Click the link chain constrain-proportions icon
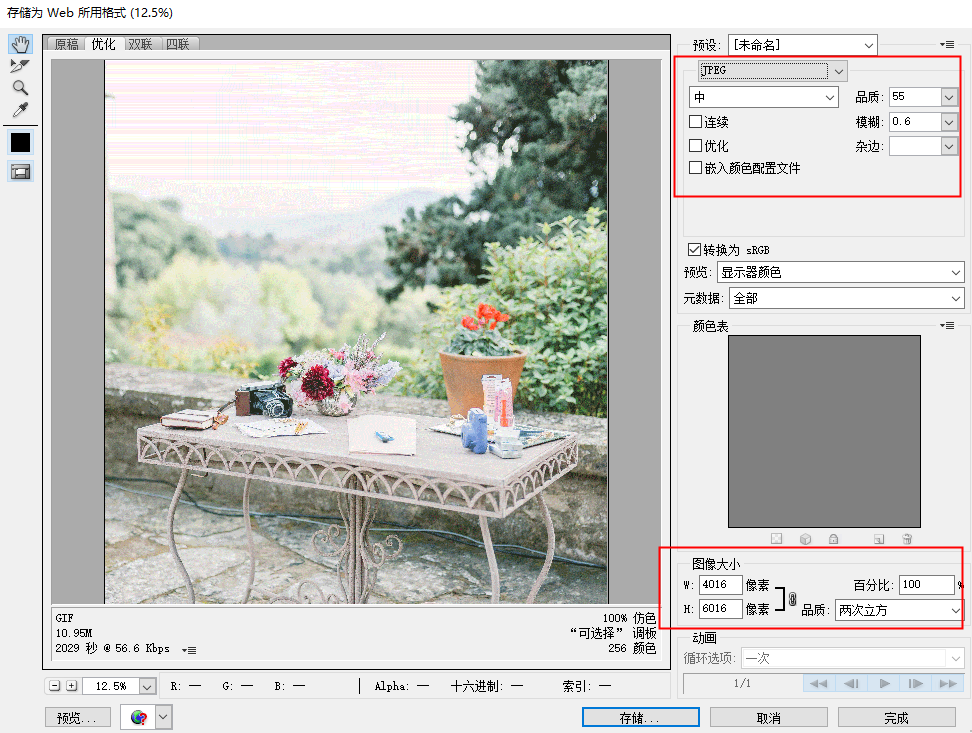The height and width of the screenshot is (733, 972). tap(792, 598)
